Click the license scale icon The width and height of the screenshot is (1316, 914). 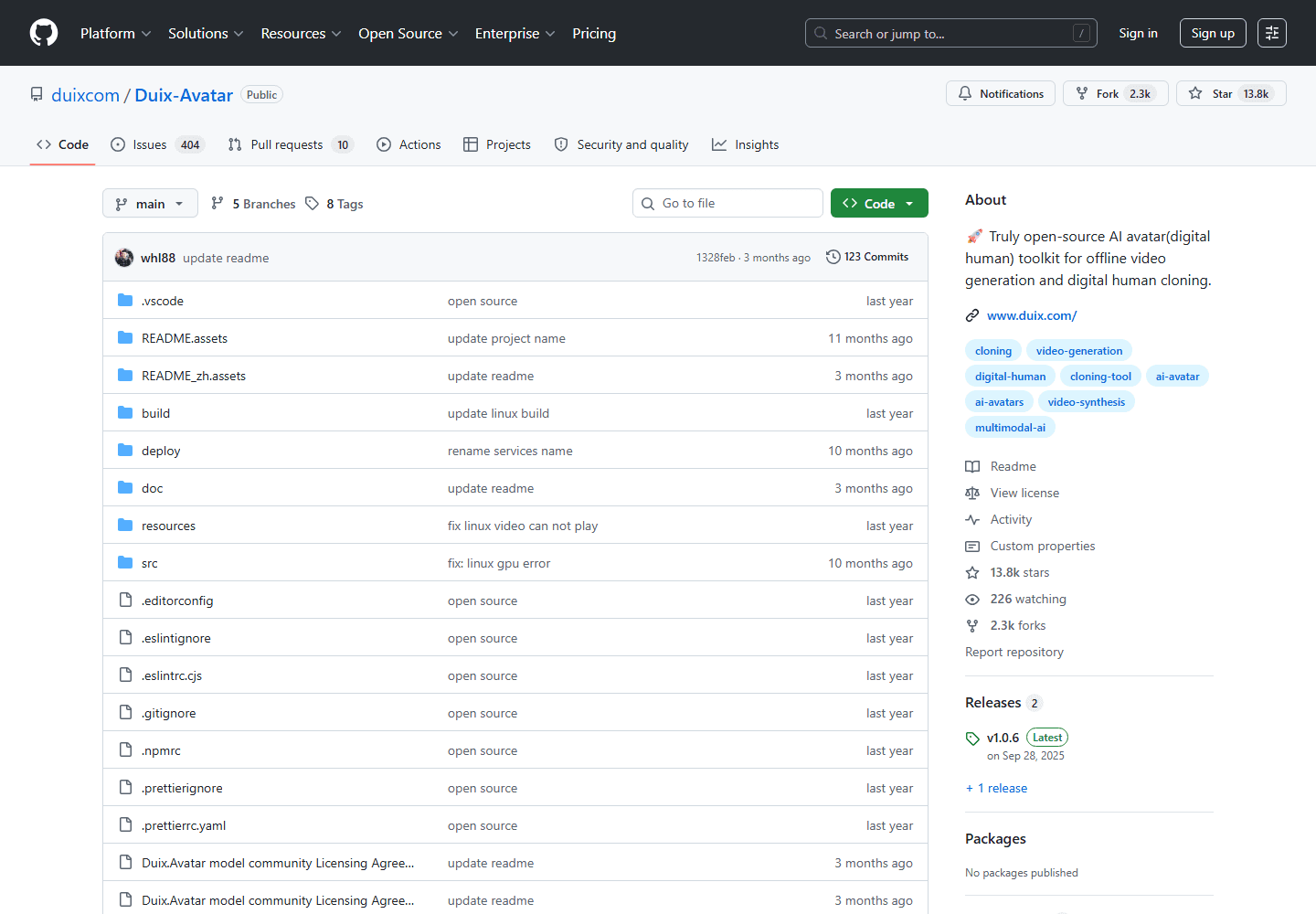point(972,493)
